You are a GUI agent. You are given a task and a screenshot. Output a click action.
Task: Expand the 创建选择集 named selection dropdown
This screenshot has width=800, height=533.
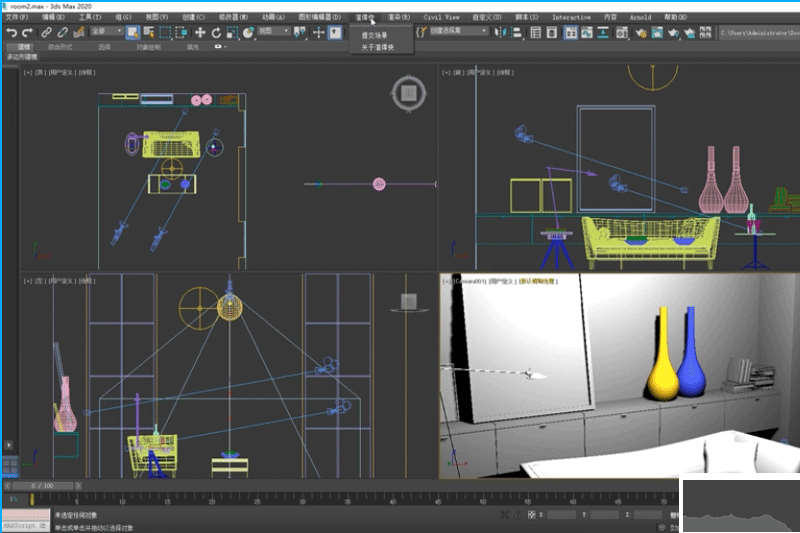coord(458,32)
